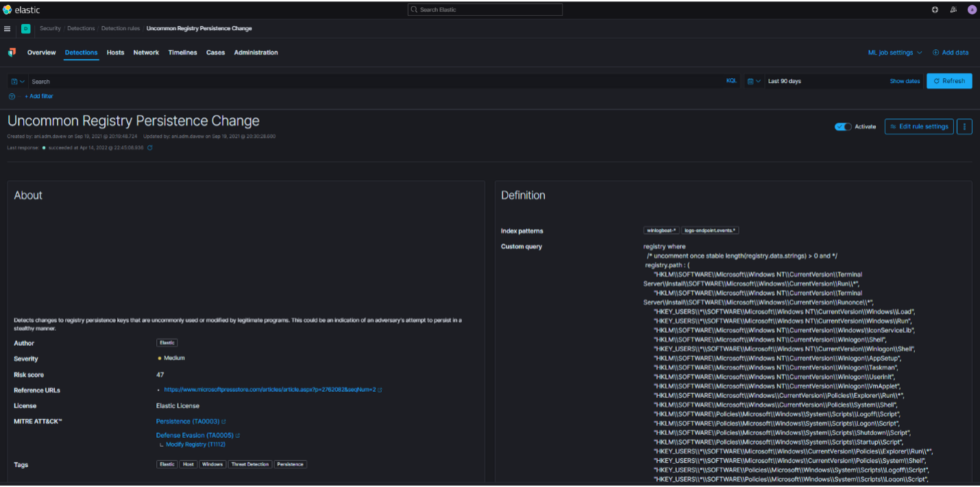The image size is (980, 487).
Task: Click the green space avatar icon
Action: click(26, 29)
